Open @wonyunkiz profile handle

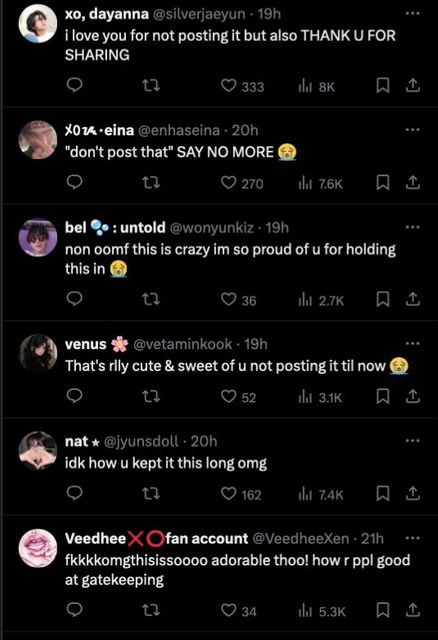[x=211, y=227]
